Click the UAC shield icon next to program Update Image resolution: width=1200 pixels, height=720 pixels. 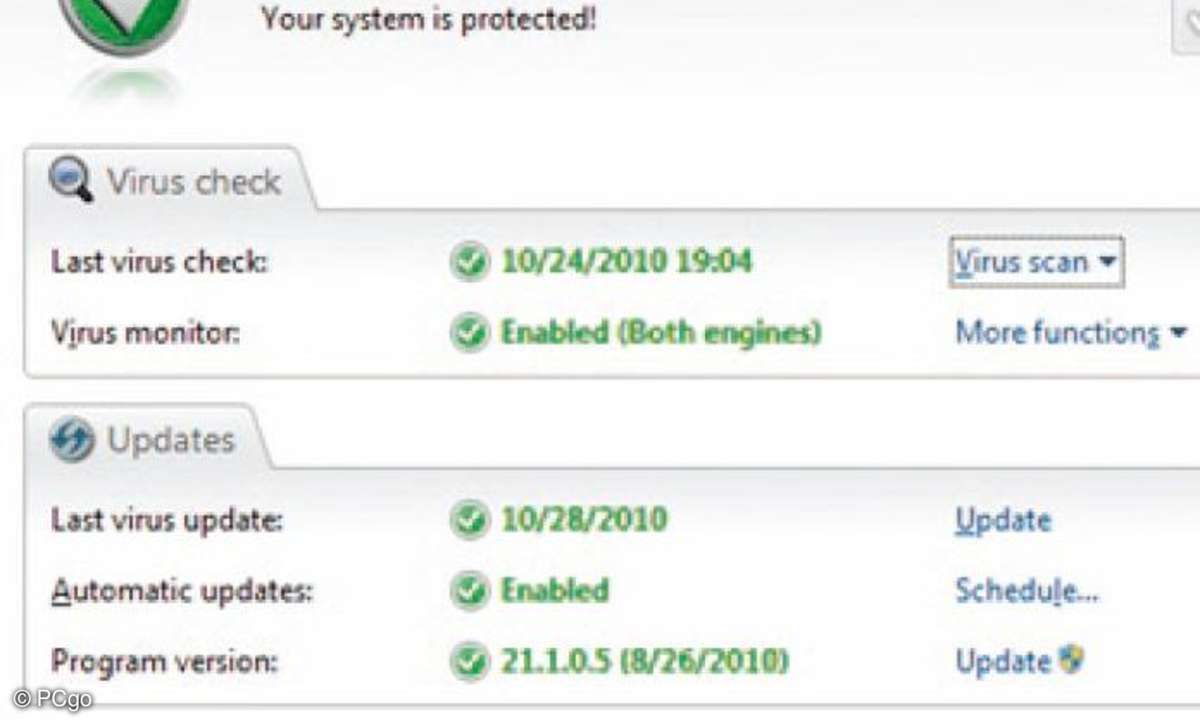[1071, 660]
